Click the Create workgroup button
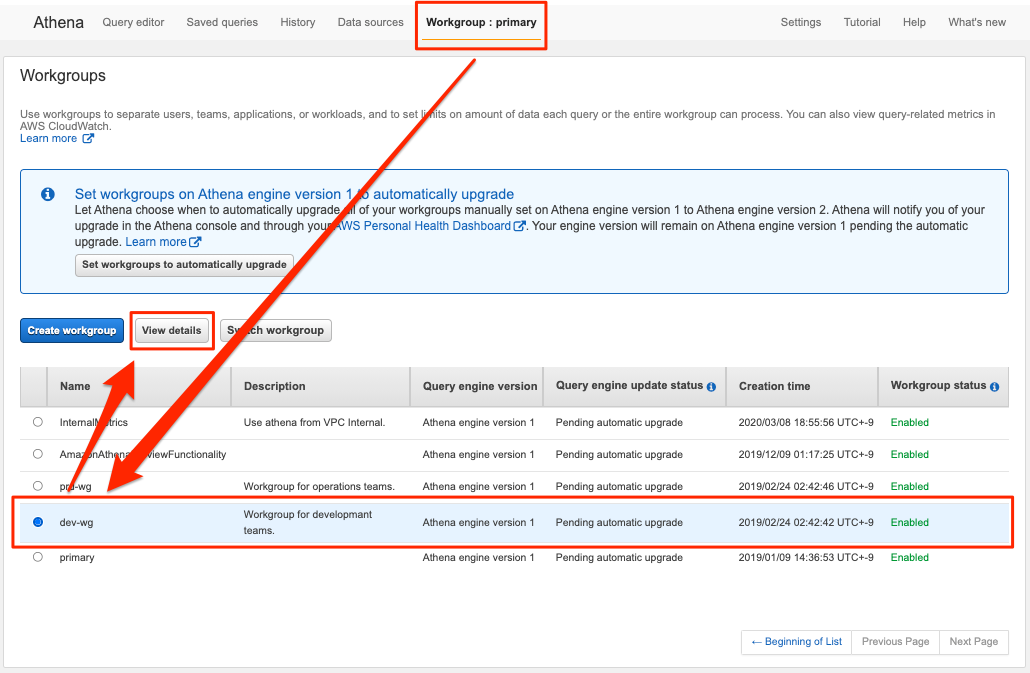Viewport: 1030px width, 673px height. (72, 330)
